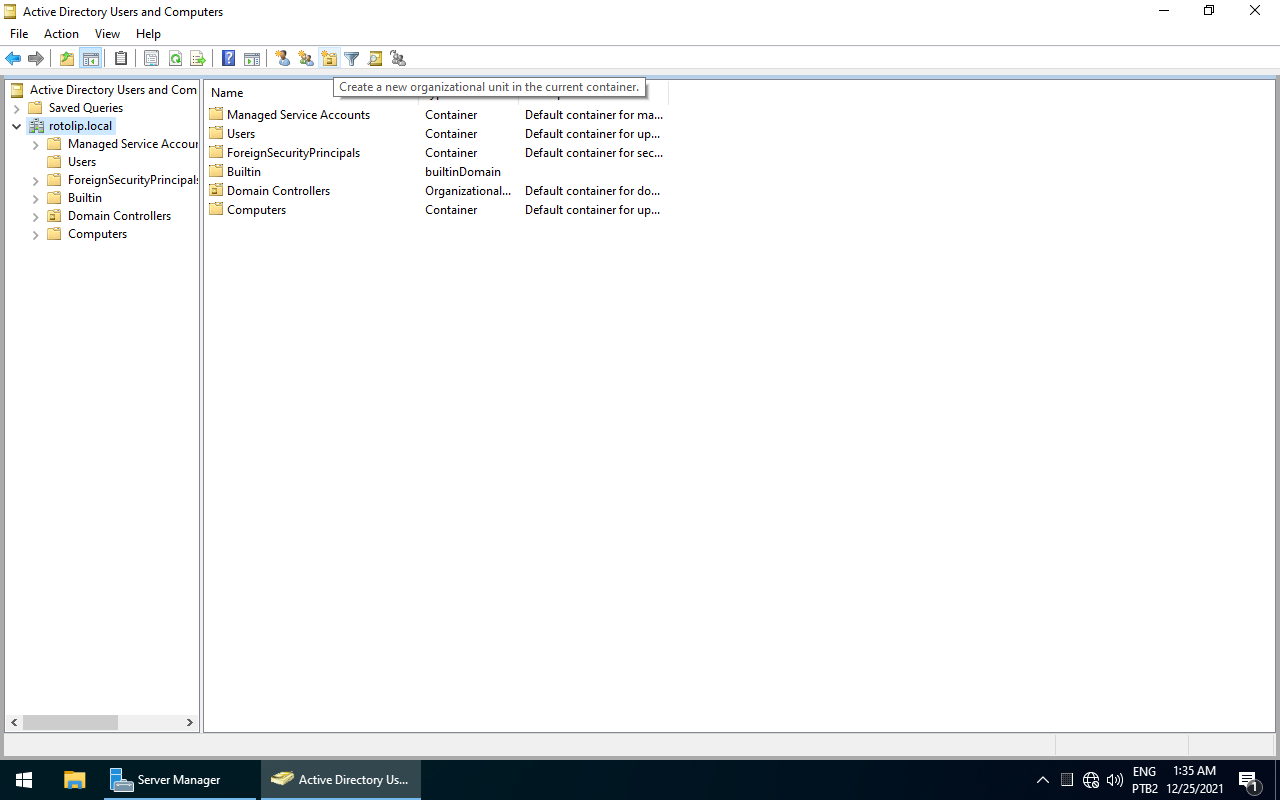Click the new organizational unit icon
This screenshot has width=1280, height=800.
329,59
